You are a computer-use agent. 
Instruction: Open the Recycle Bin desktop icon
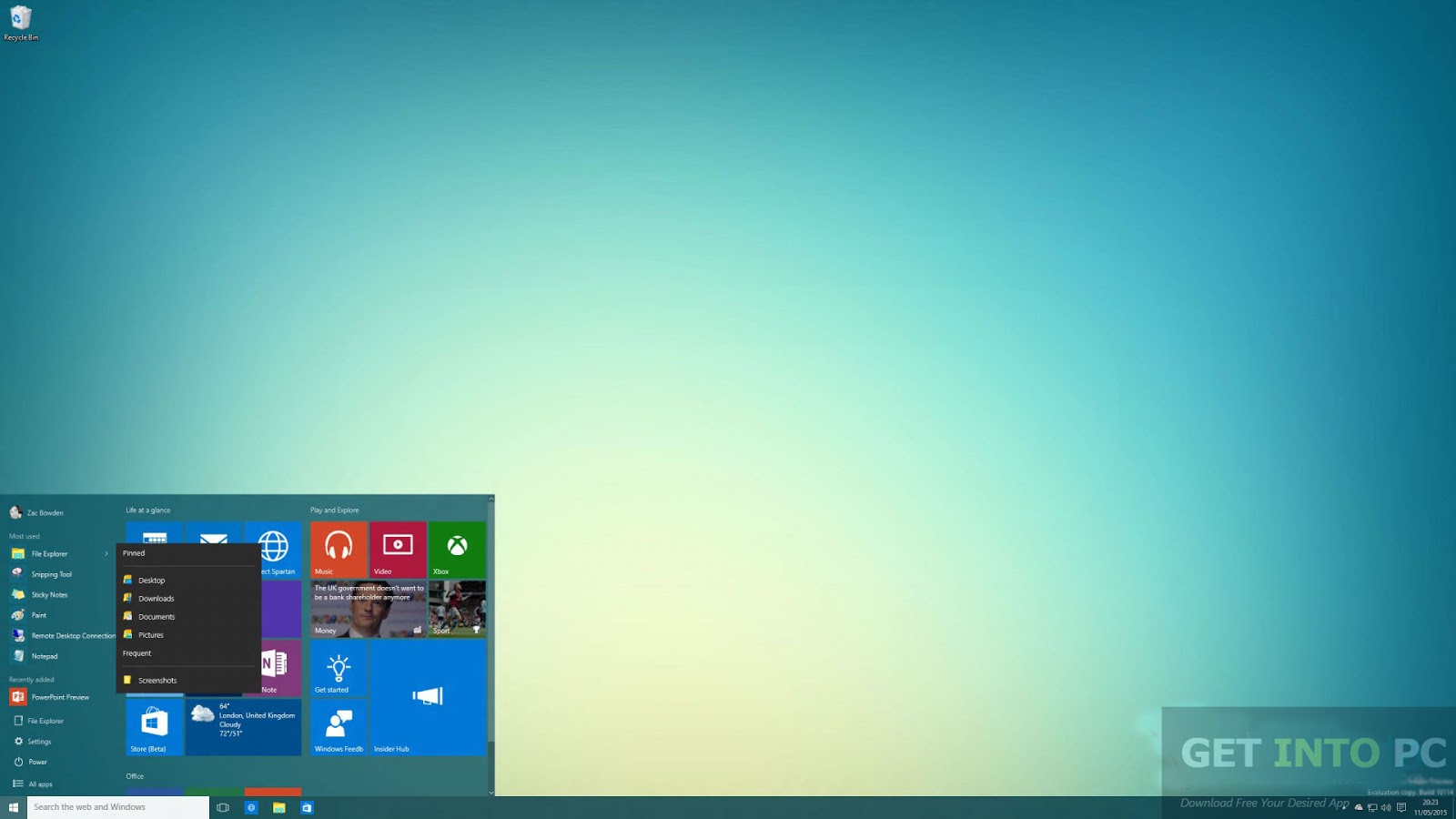[x=20, y=23]
